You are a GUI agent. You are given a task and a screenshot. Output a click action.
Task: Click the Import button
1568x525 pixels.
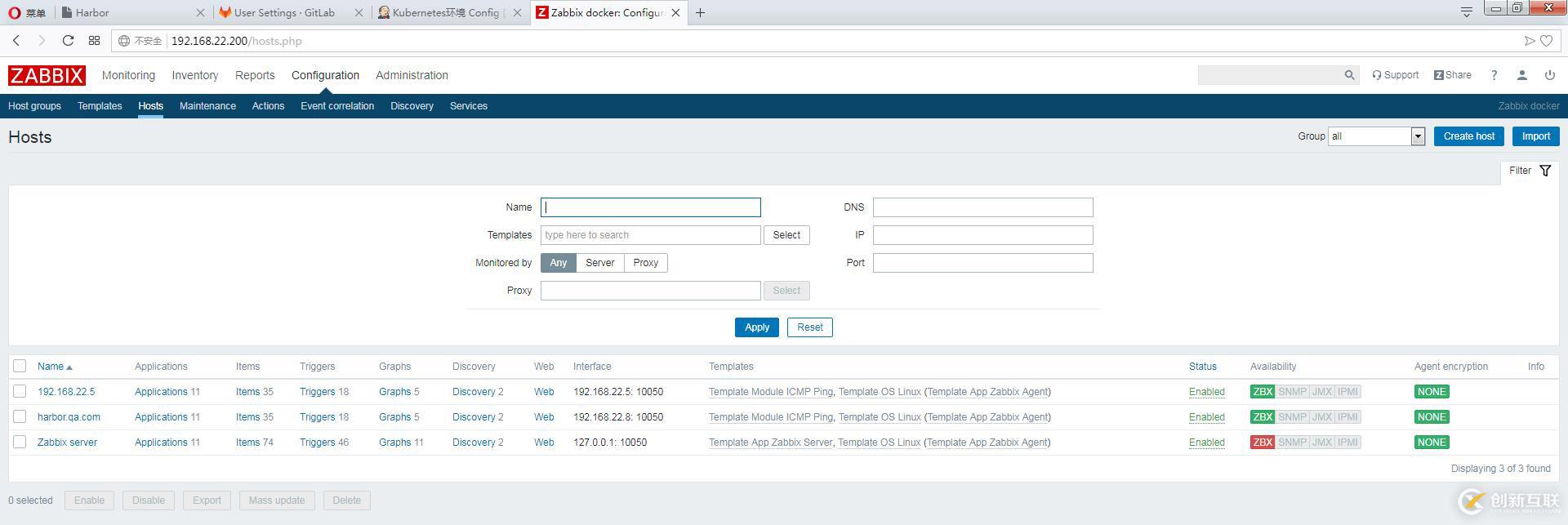[x=1536, y=136]
